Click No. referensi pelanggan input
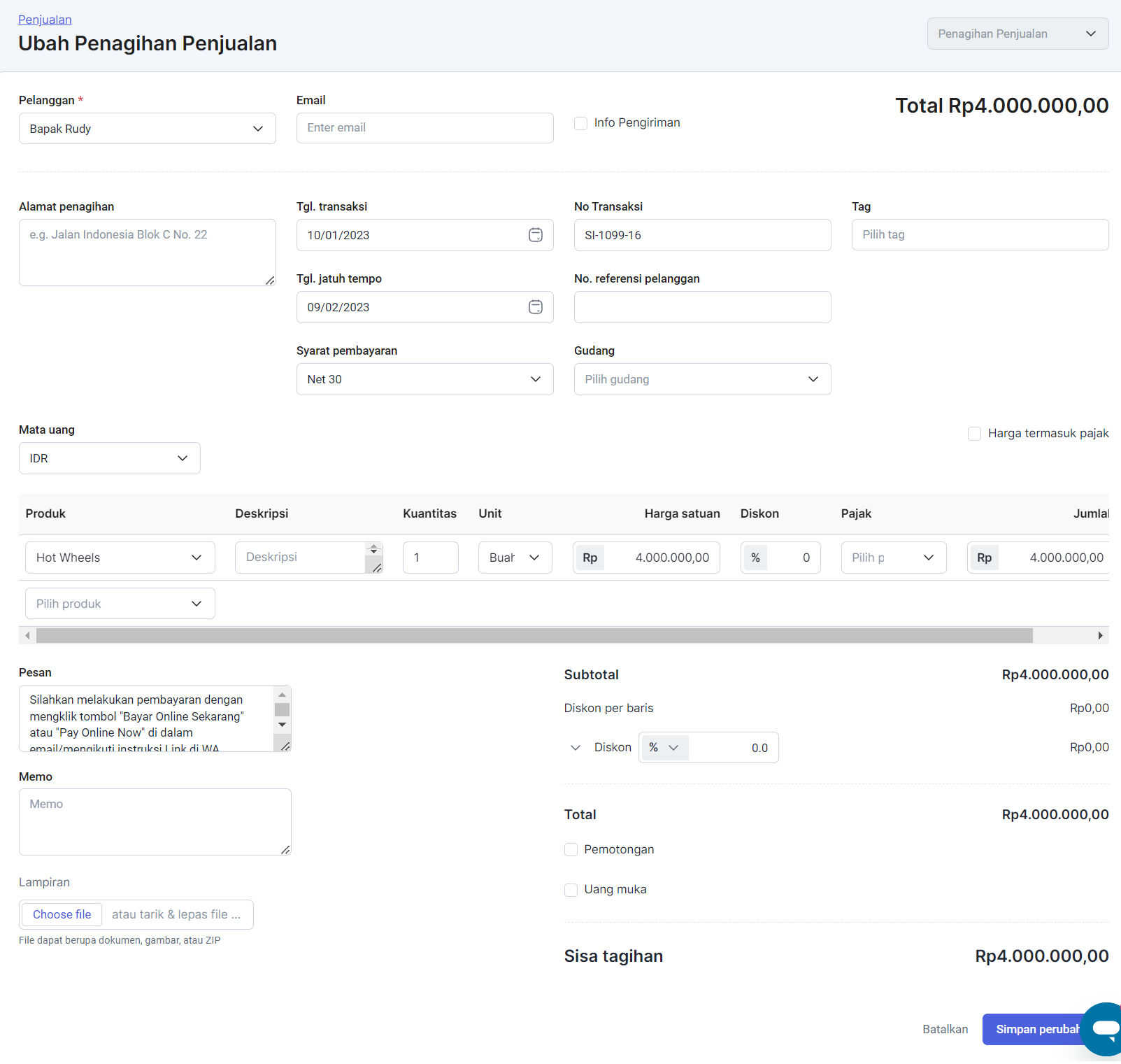The height and width of the screenshot is (1064, 1121). pos(703,307)
